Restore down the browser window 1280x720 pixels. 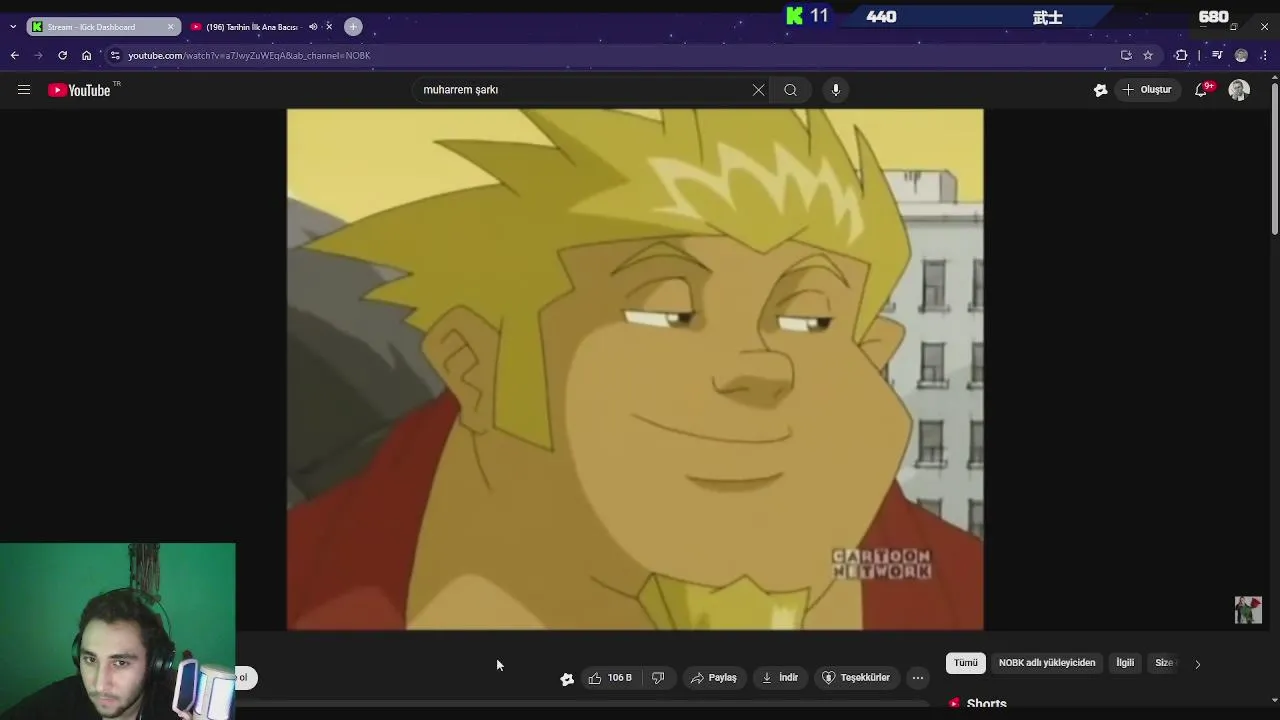tap(1233, 27)
